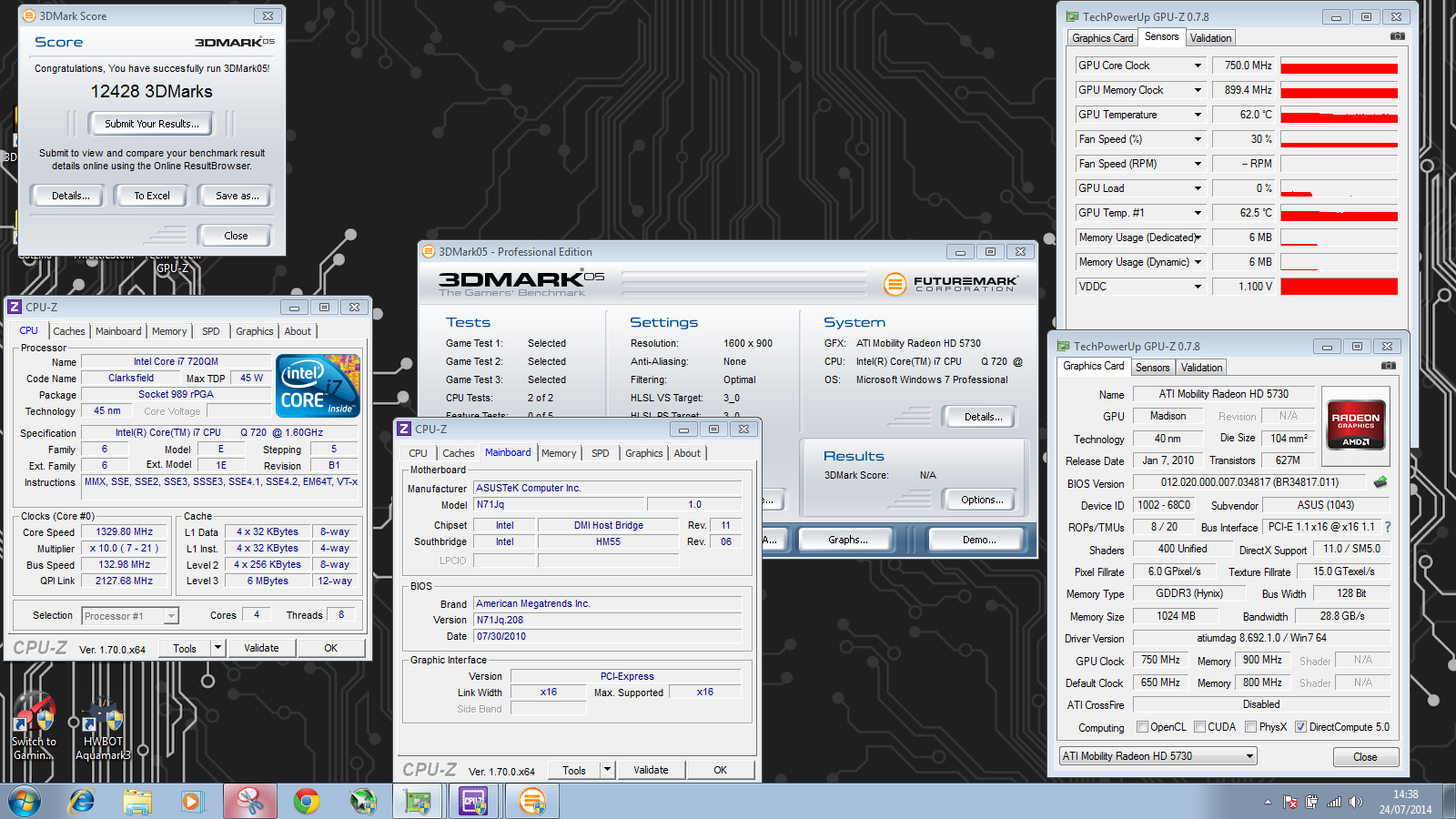Click the power plug tray icon
This screenshot has width=1456, height=819.
[1311, 802]
